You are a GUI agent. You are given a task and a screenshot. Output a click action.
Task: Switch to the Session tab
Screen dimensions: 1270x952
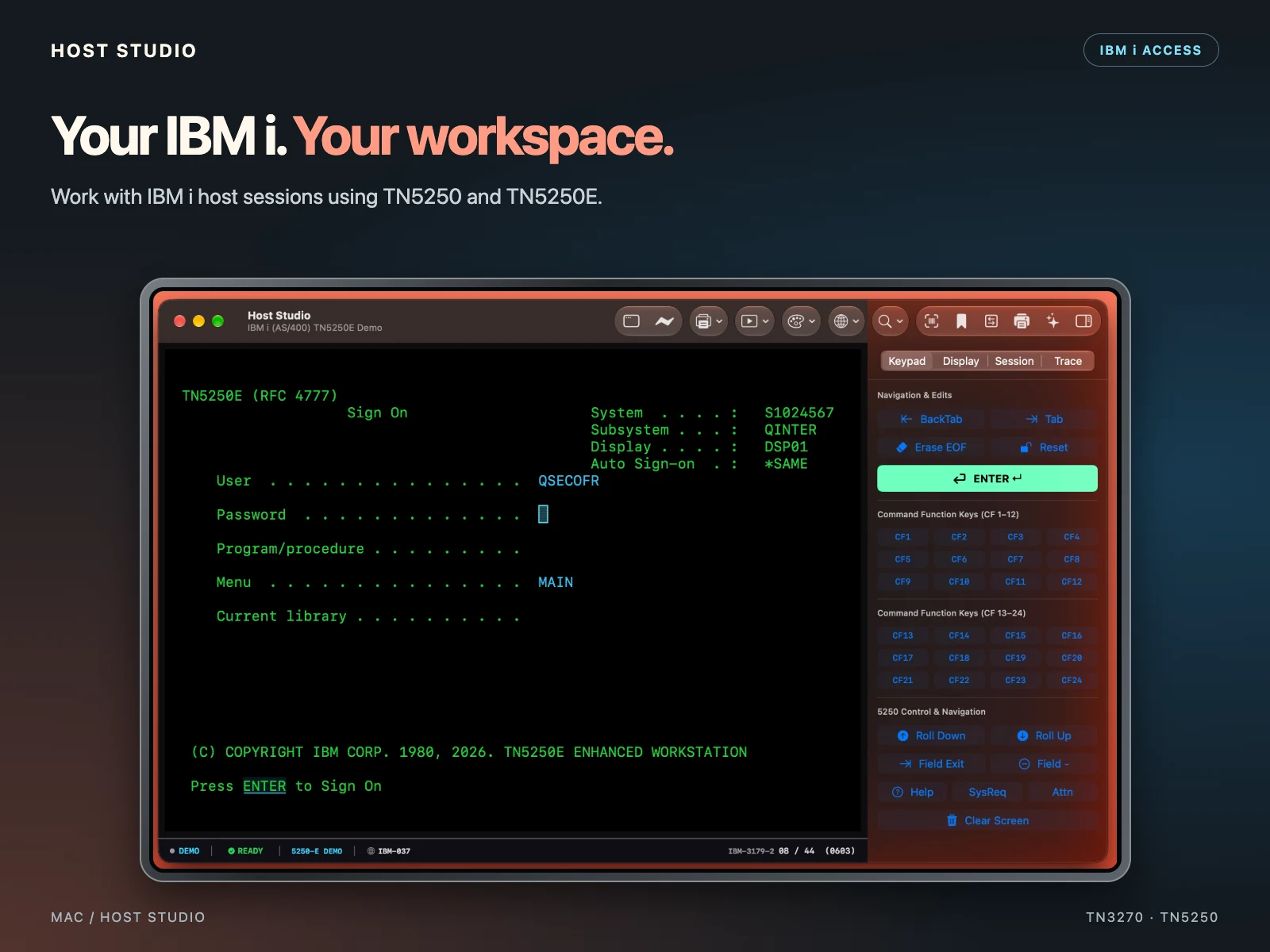(x=1014, y=361)
